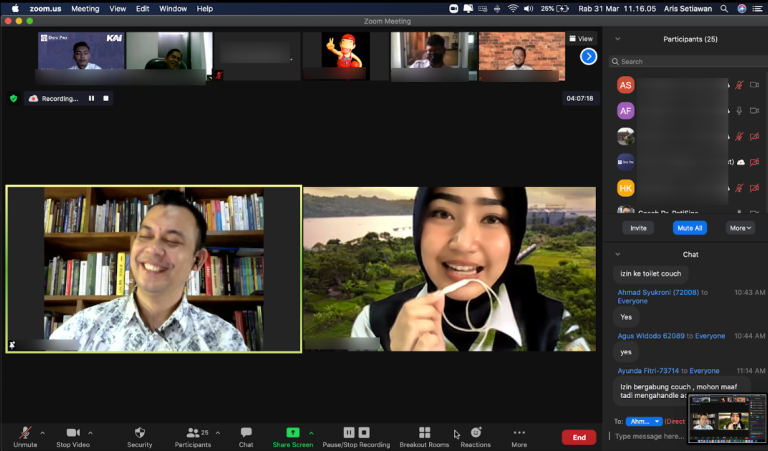Pause recording in bottom toolbar

pyautogui.click(x=349, y=432)
